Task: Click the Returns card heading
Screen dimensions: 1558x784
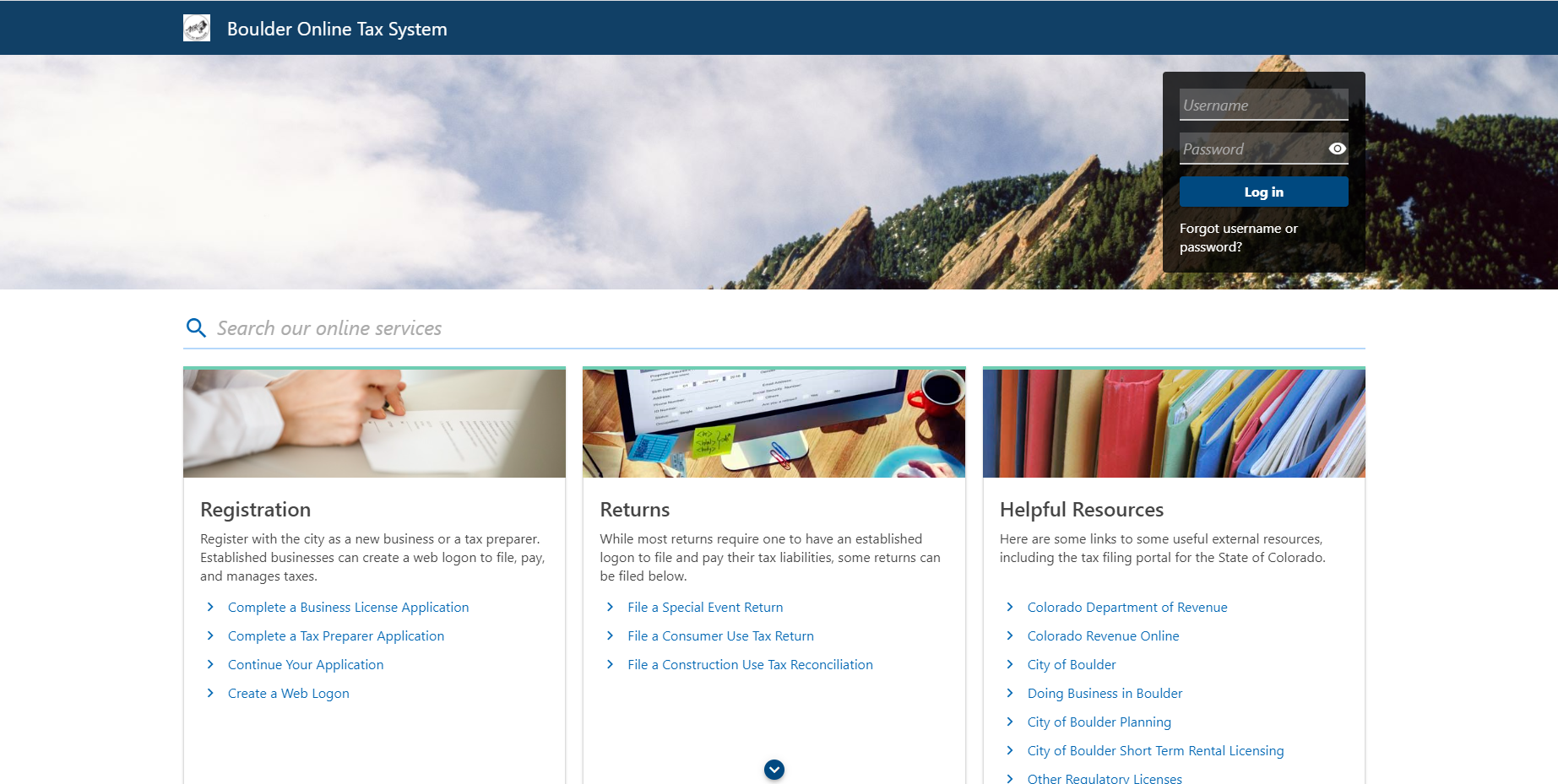Action: [x=635, y=510]
